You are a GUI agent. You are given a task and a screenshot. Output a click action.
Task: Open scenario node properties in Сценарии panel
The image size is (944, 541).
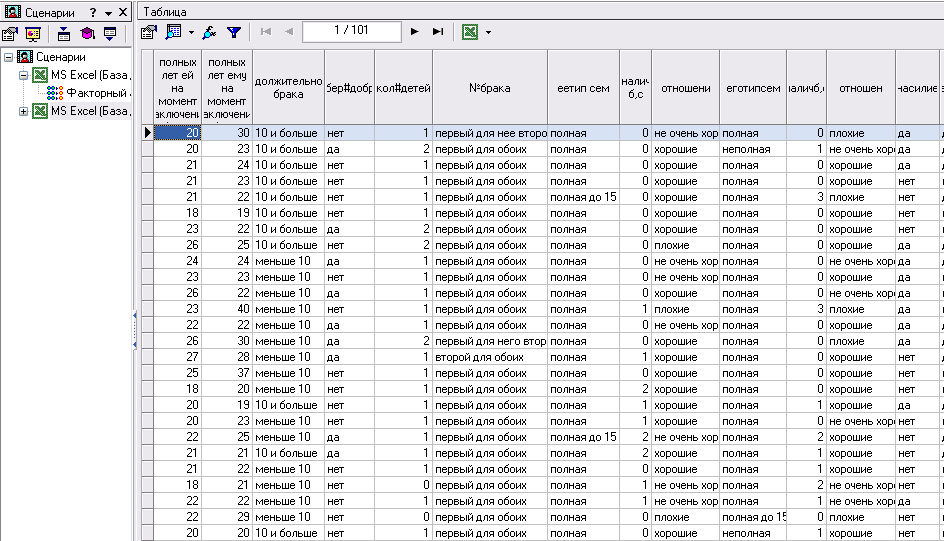pos(10,34)
